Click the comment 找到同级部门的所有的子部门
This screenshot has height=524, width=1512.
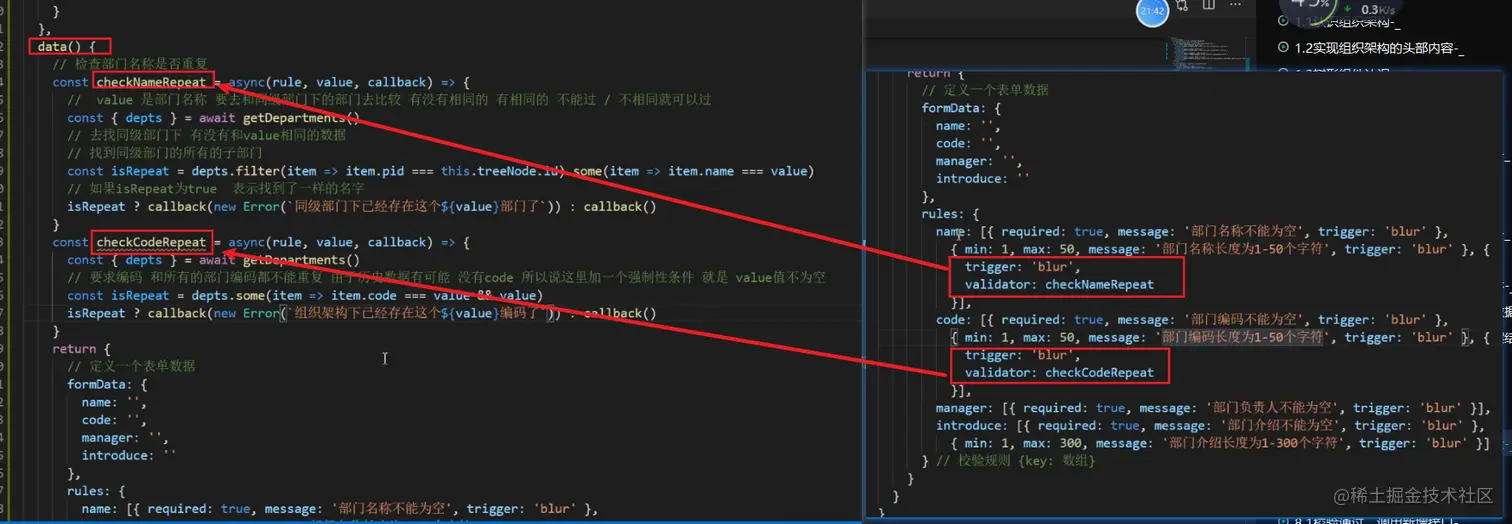pyautogui.click(x=165, y=153)
